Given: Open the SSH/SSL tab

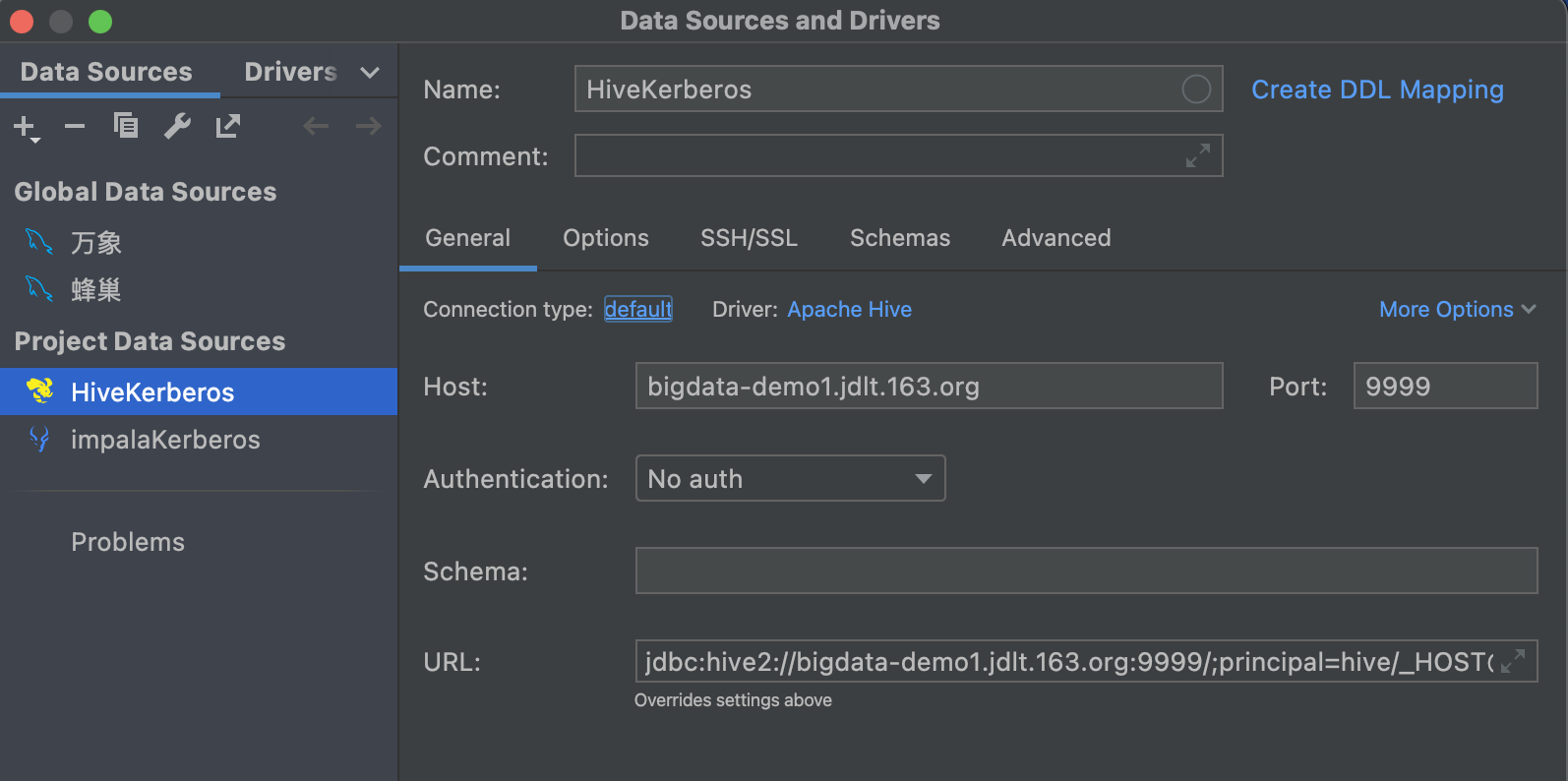Looking at the screenshot, I should pyautogui.click(x=750, y=238).
